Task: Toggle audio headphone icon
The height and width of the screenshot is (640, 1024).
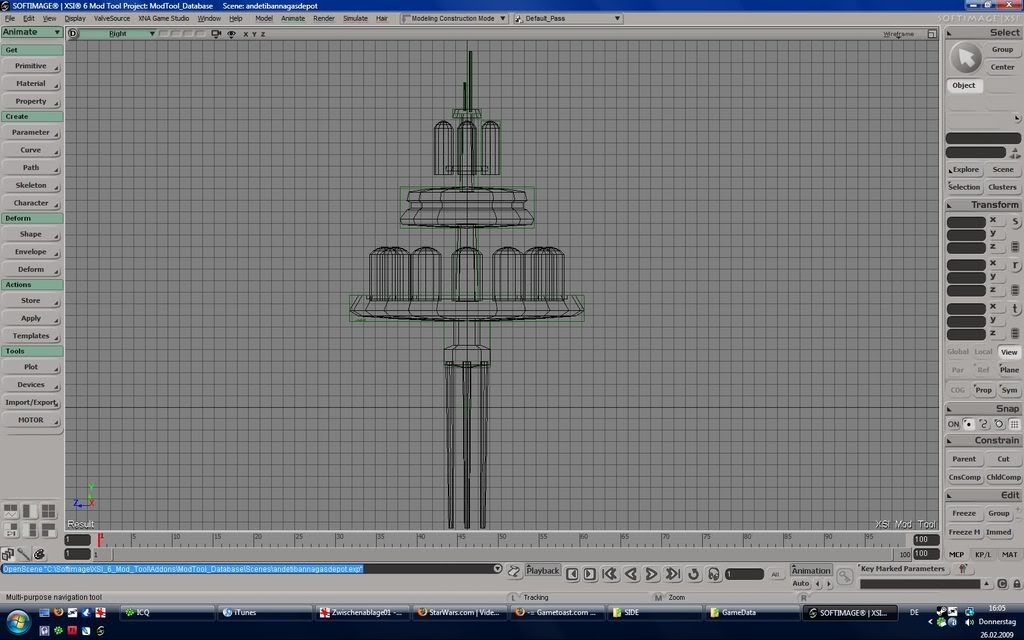Action: (x=713, y=574)
